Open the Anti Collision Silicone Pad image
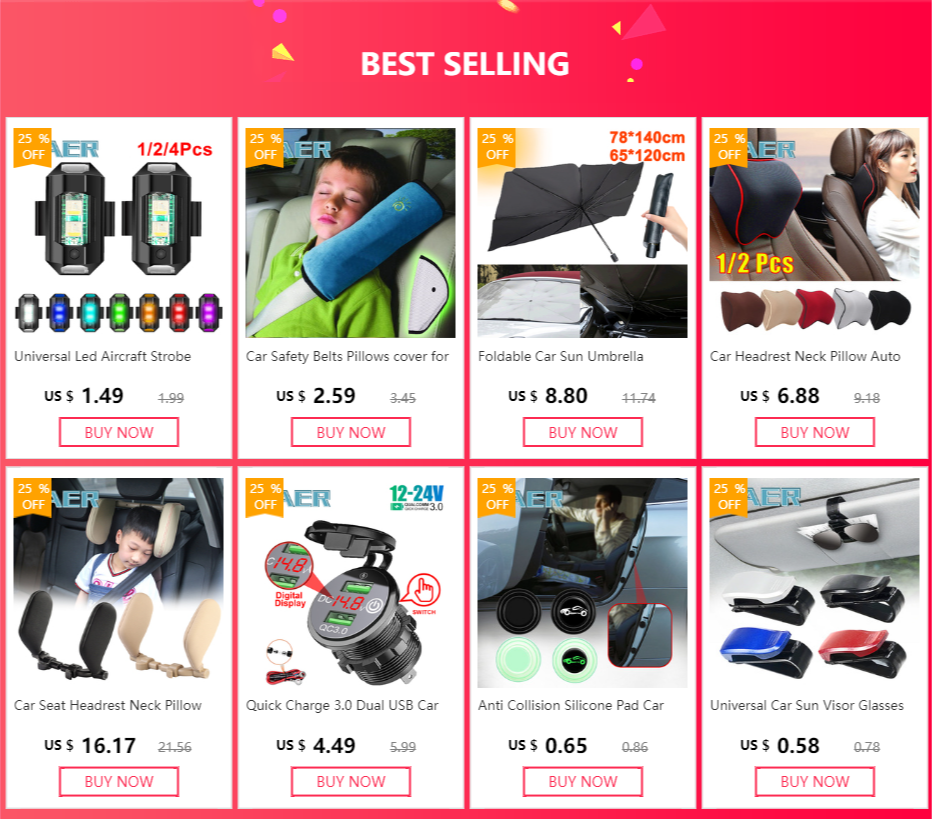The width and height of the screenshot is (932, 819). click(x=582, y=583)
